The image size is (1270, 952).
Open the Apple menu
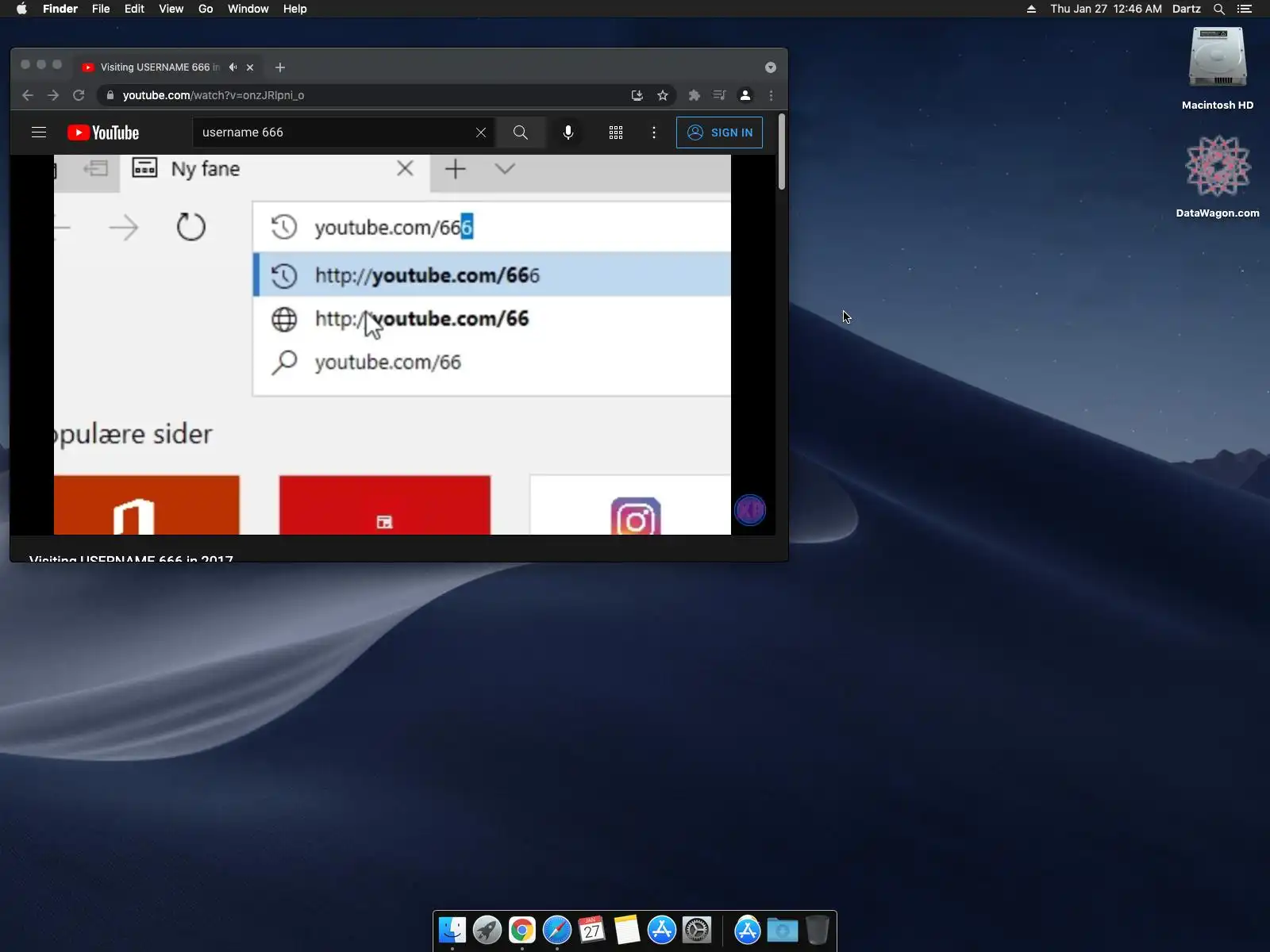click(21, 9)
